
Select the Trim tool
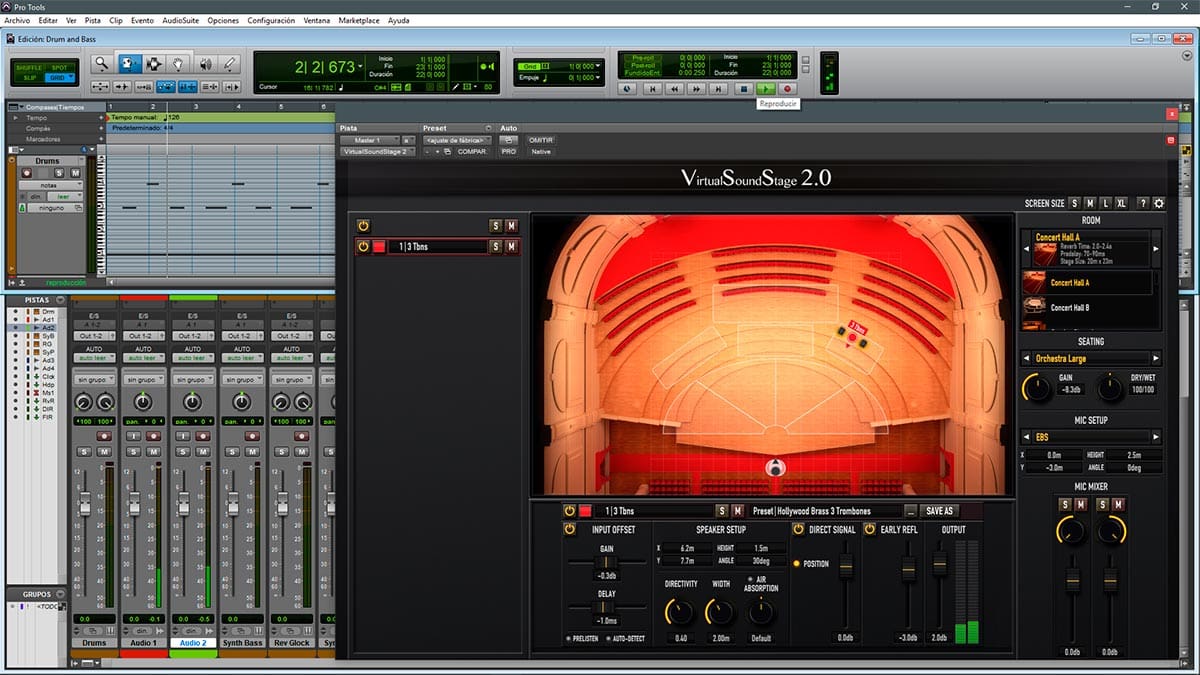tap(129, 63)
